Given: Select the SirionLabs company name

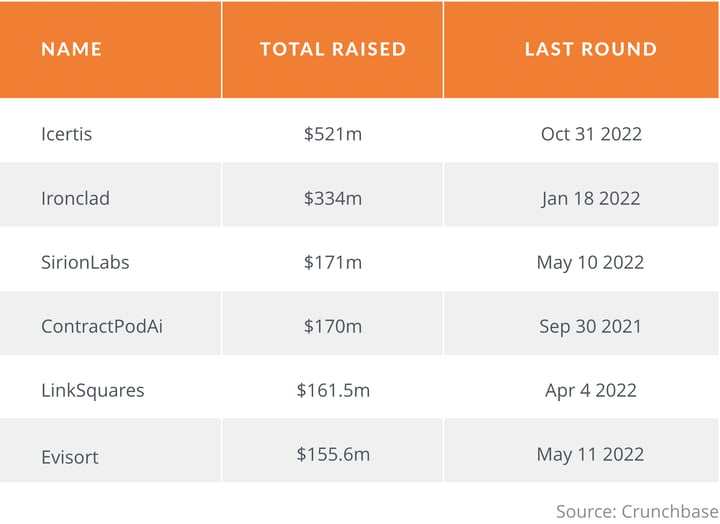Looking at the screenshot, I should point(85,262).
